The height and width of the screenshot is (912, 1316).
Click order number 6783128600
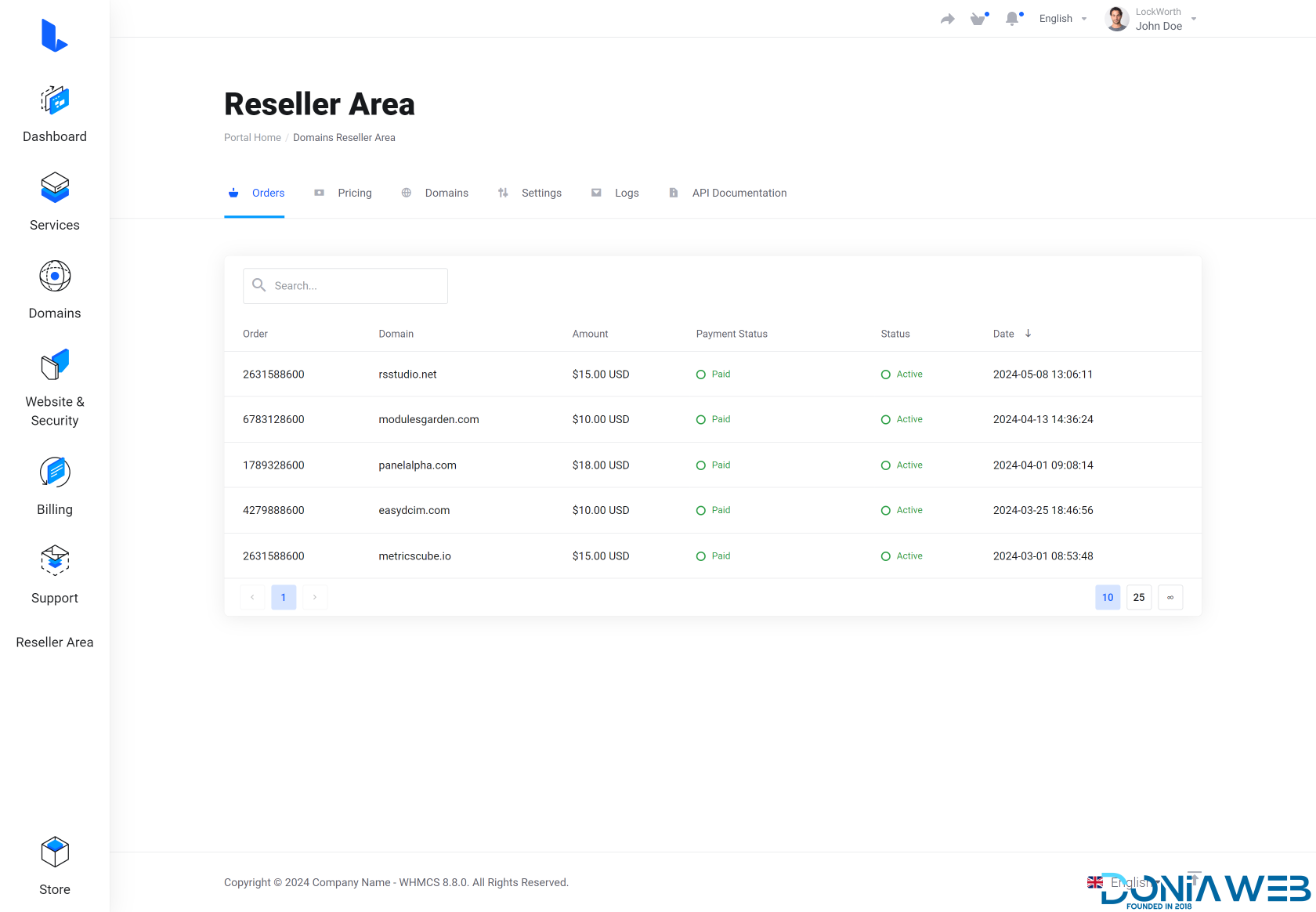click(273, 420)
